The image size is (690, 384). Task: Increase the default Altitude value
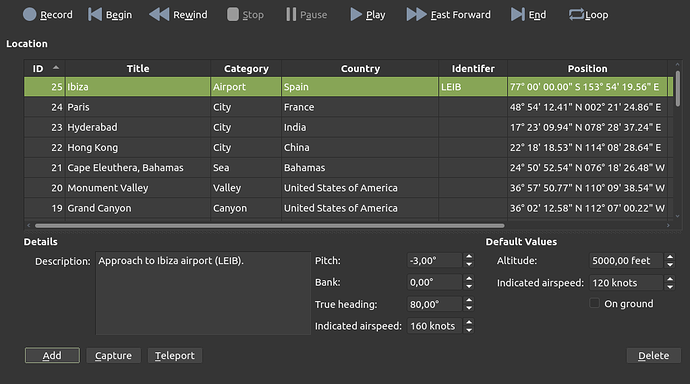(x=670, y=257)
